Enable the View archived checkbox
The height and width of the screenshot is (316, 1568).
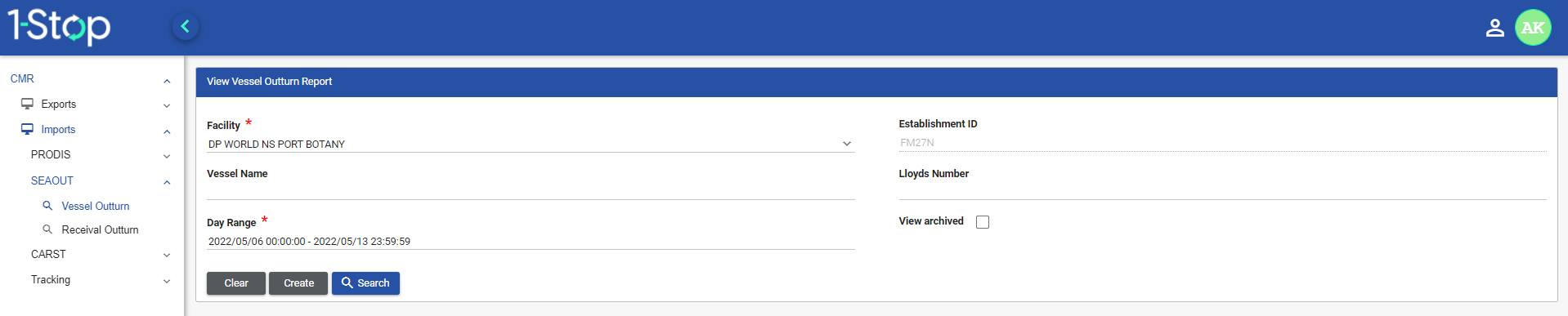point(983,222)
